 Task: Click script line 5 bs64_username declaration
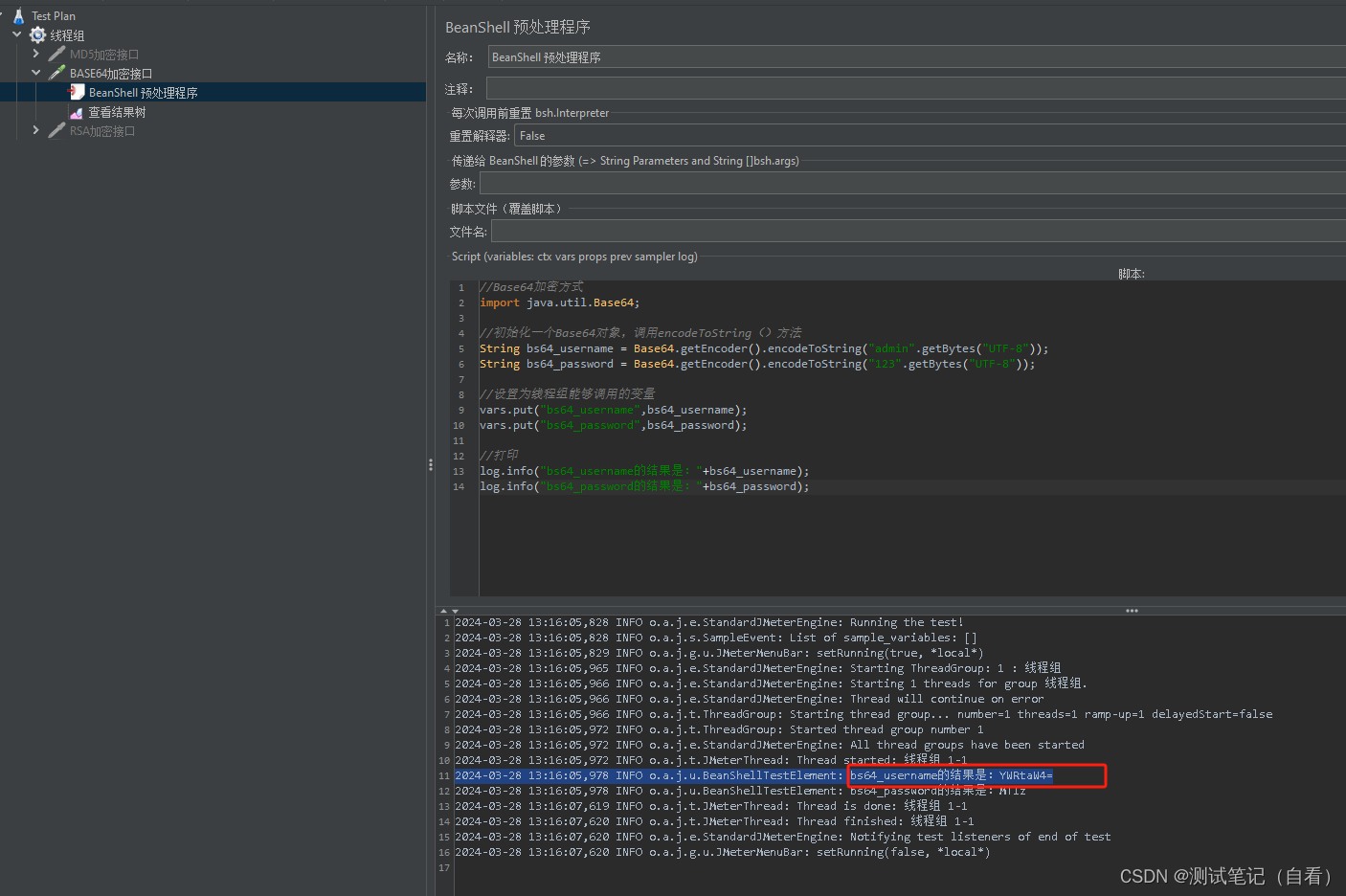click(x=764, y=348)
